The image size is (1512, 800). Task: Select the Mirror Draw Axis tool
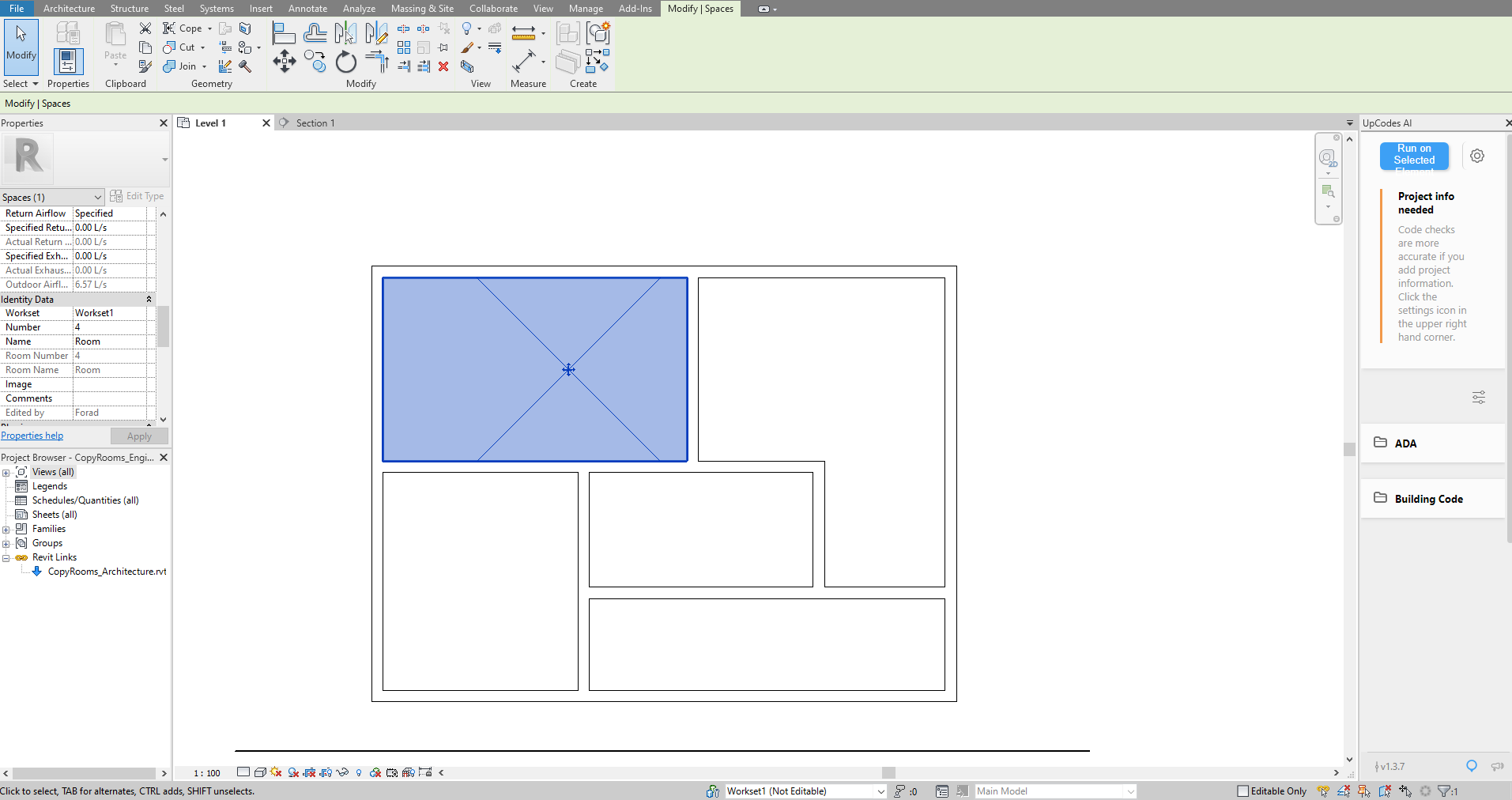pyautogui.click(x=376, y=33)
